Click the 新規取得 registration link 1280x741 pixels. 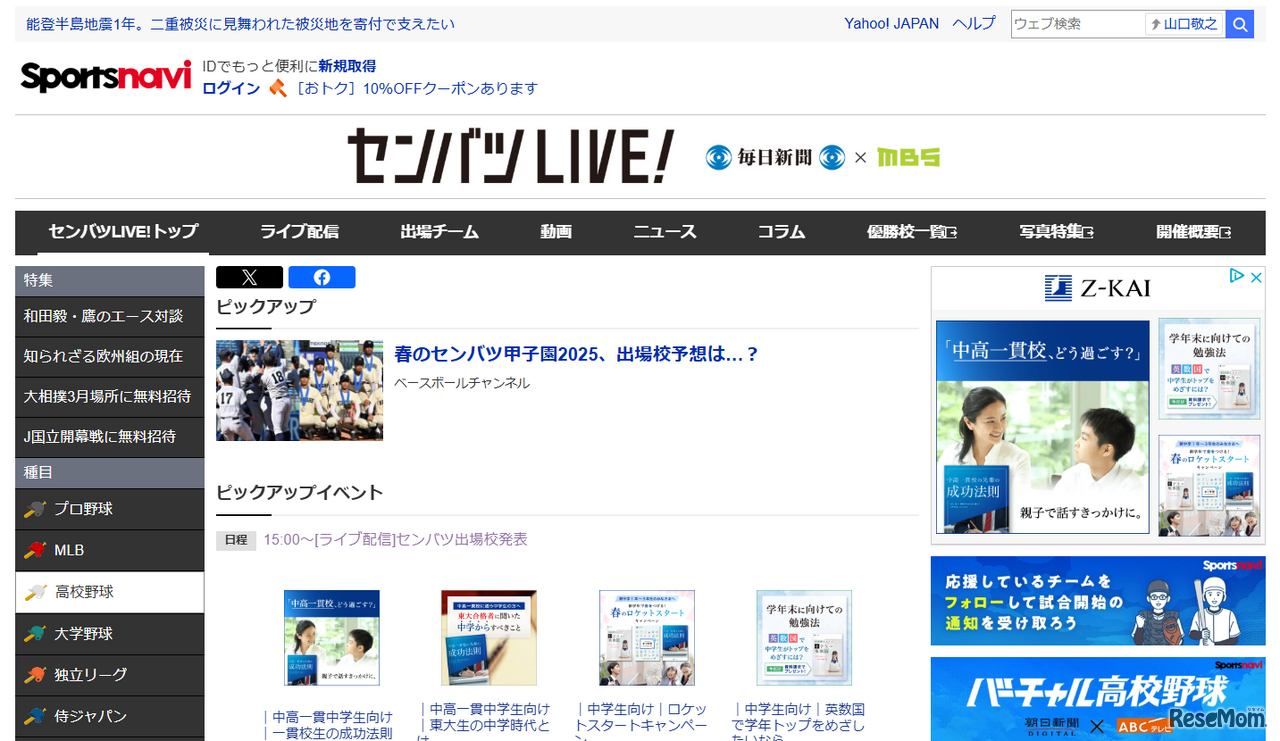[347, 66]
